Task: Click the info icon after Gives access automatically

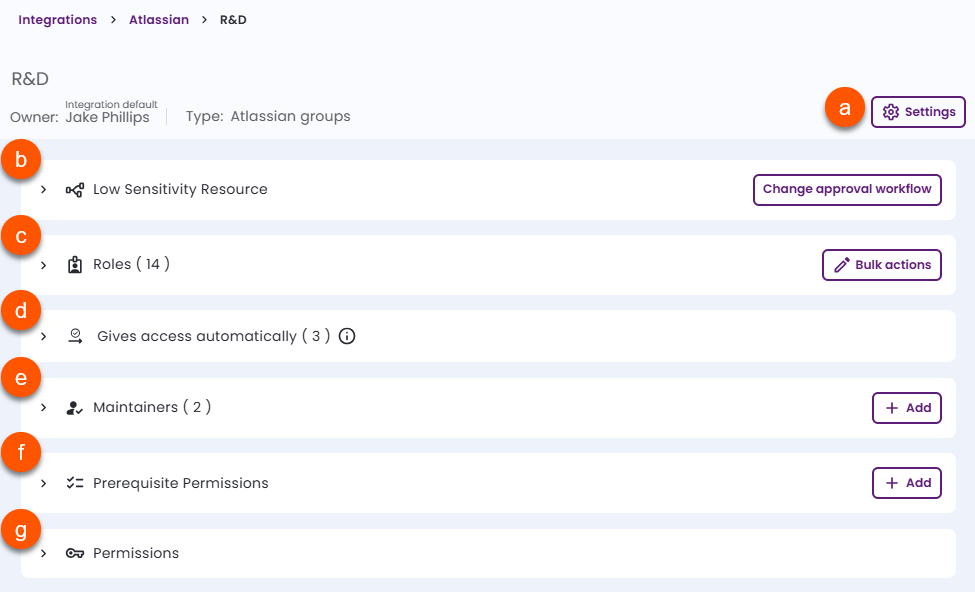Action: coord(346,336)
